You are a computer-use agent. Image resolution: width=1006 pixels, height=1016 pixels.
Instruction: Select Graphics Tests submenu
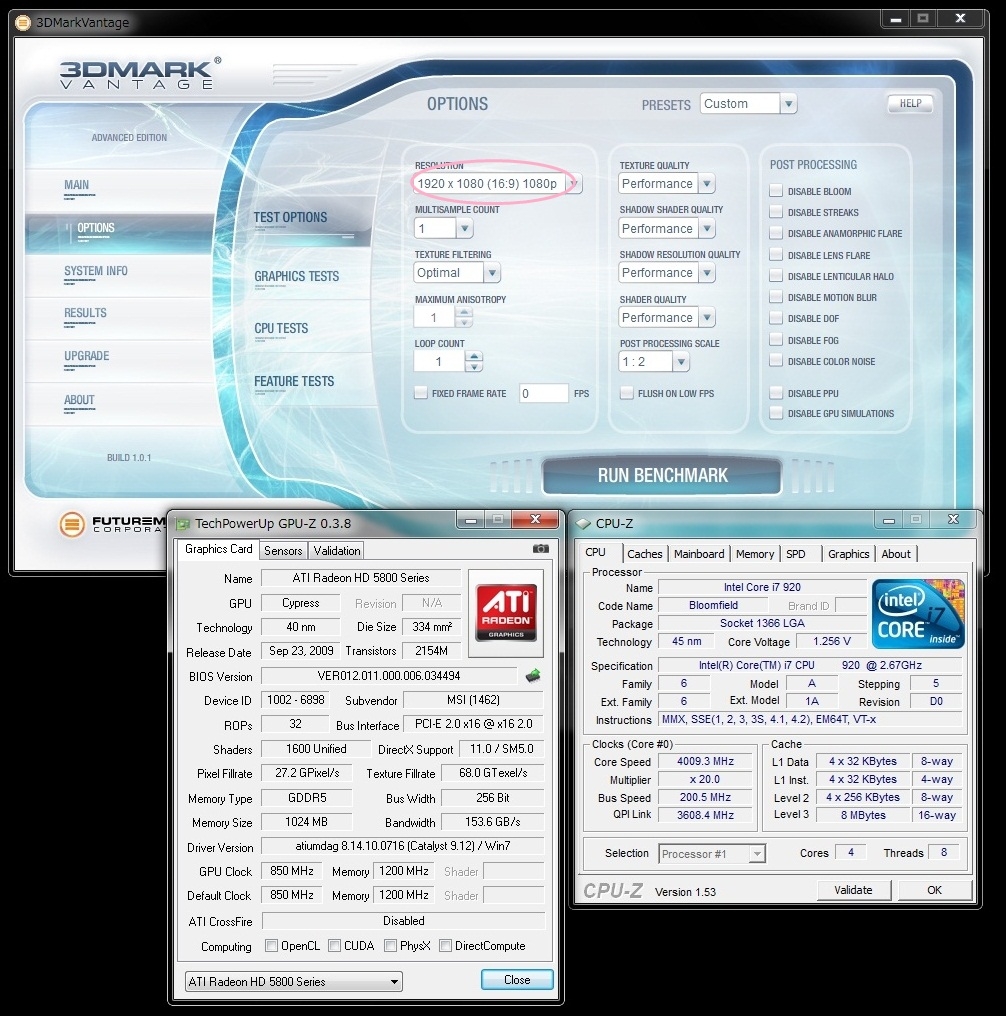tap(297, 277)
